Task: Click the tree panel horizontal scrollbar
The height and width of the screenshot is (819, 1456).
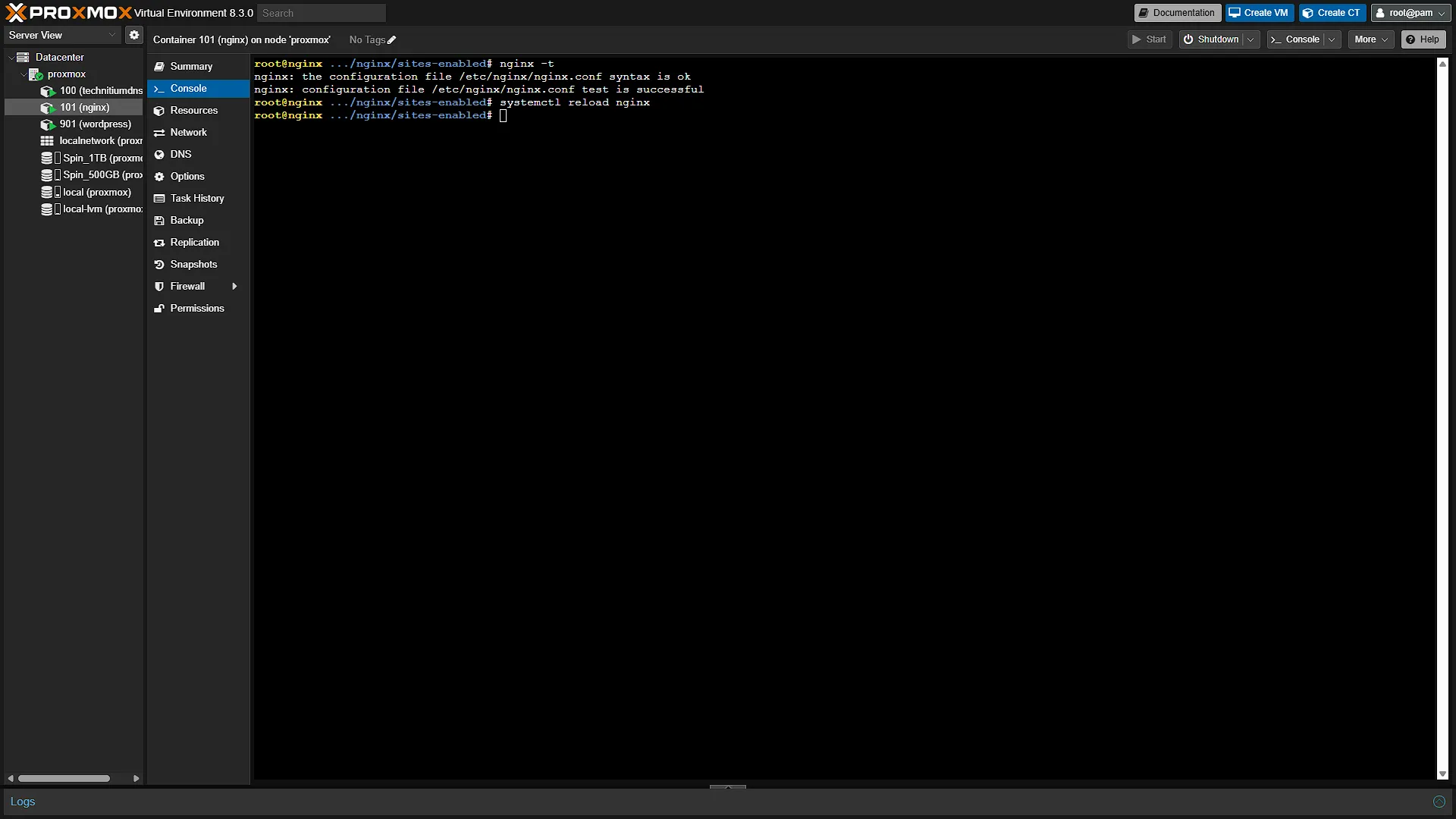Action: pyautogui.click(x=64, y=779)
